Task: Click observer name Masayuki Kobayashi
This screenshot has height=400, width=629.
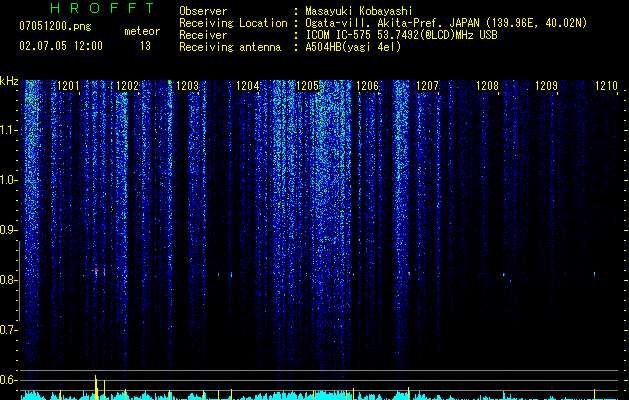Action: tap(359, 11)
